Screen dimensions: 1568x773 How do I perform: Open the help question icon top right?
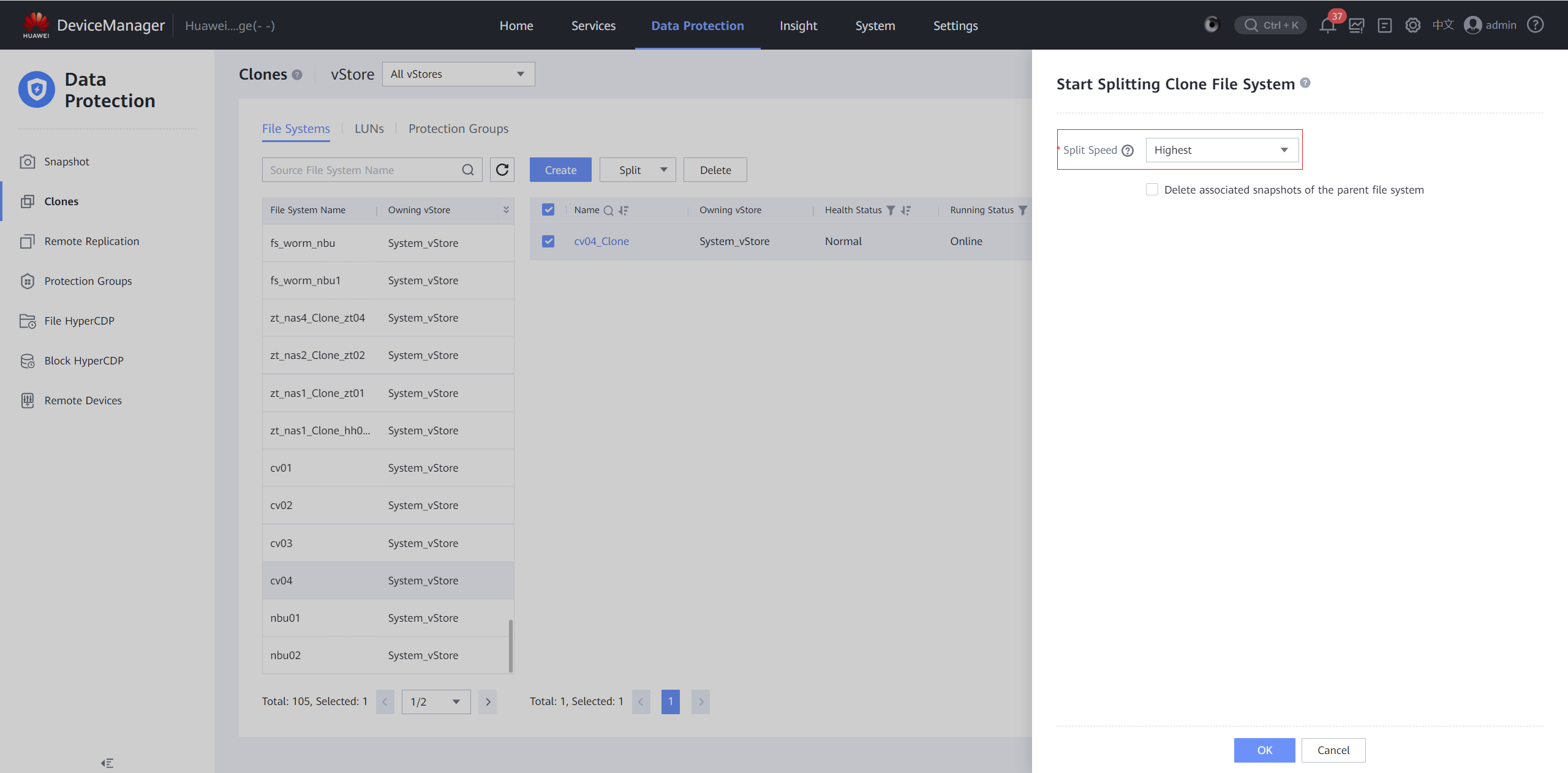coord(1535,25)
